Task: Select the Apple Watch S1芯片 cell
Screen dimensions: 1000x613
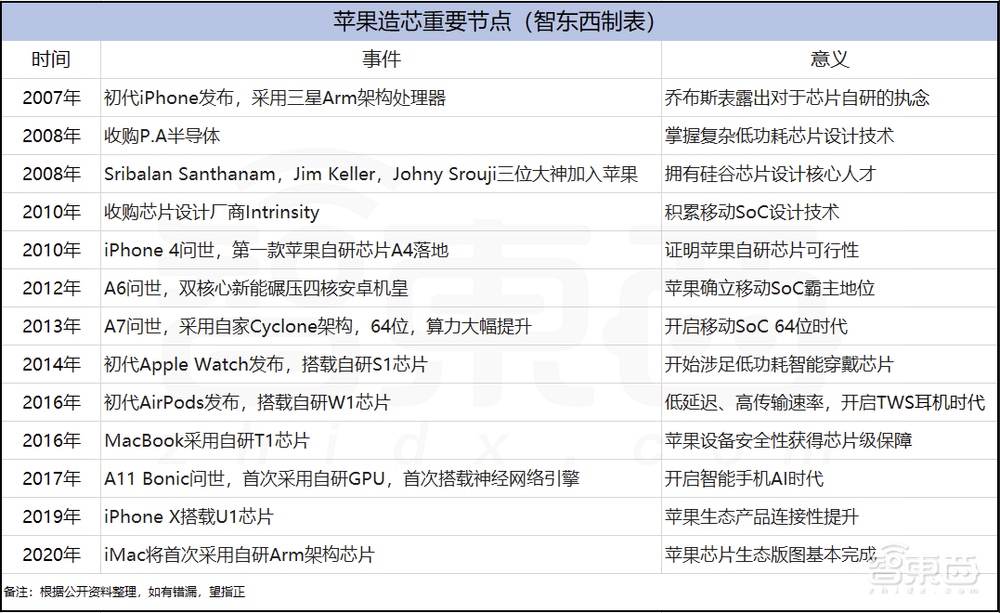Action: tap(262, 364)
